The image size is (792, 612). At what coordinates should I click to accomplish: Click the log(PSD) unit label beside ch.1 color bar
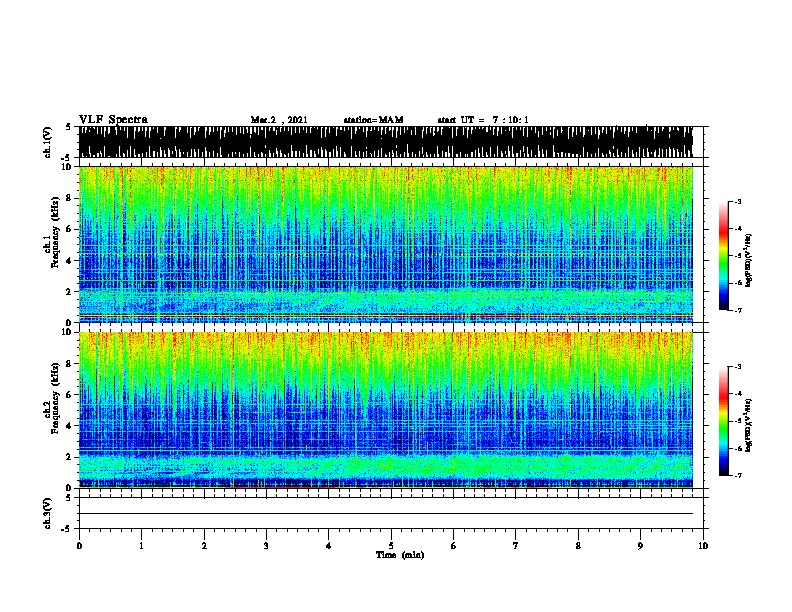tap(749, 261)
